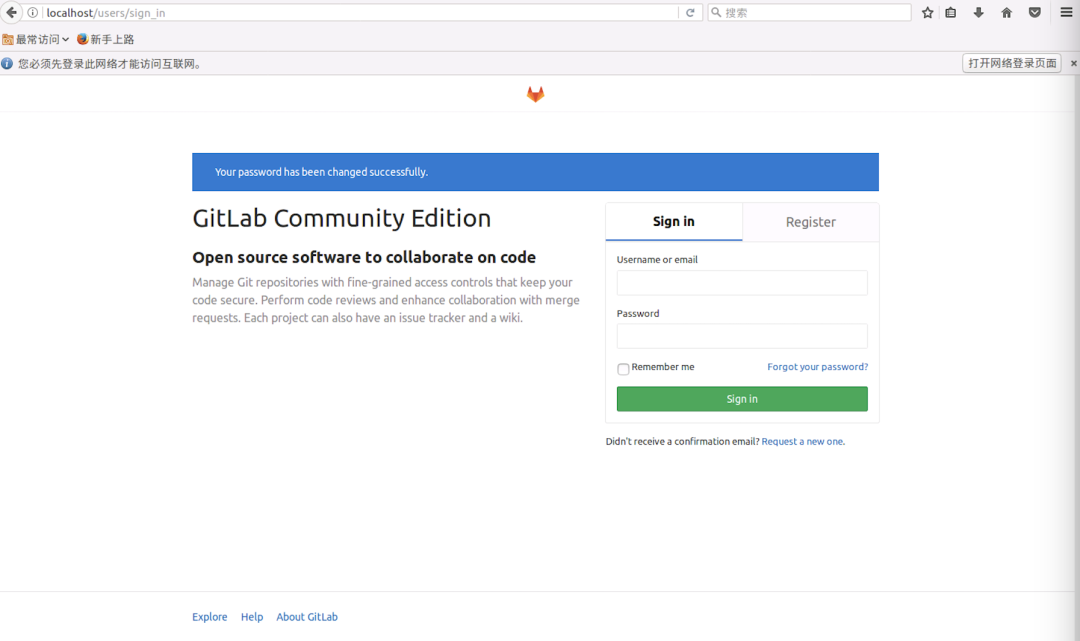This screenshot has height=641, width=1080.
Task: Go to browser home page icon
Action: pos(1006,12)
